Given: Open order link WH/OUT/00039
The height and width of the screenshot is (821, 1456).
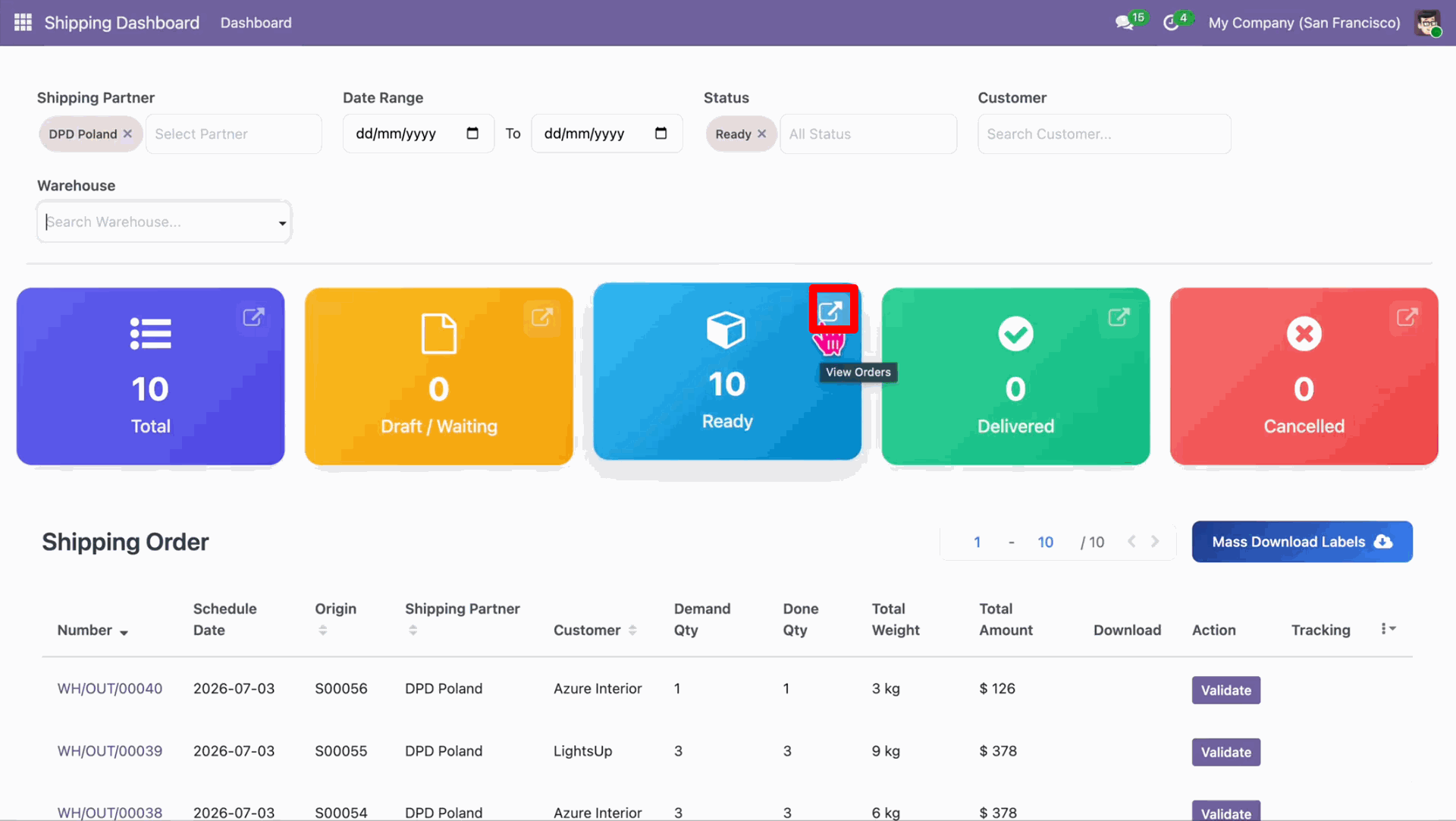Looking at the screenshot, I should 110,750.
